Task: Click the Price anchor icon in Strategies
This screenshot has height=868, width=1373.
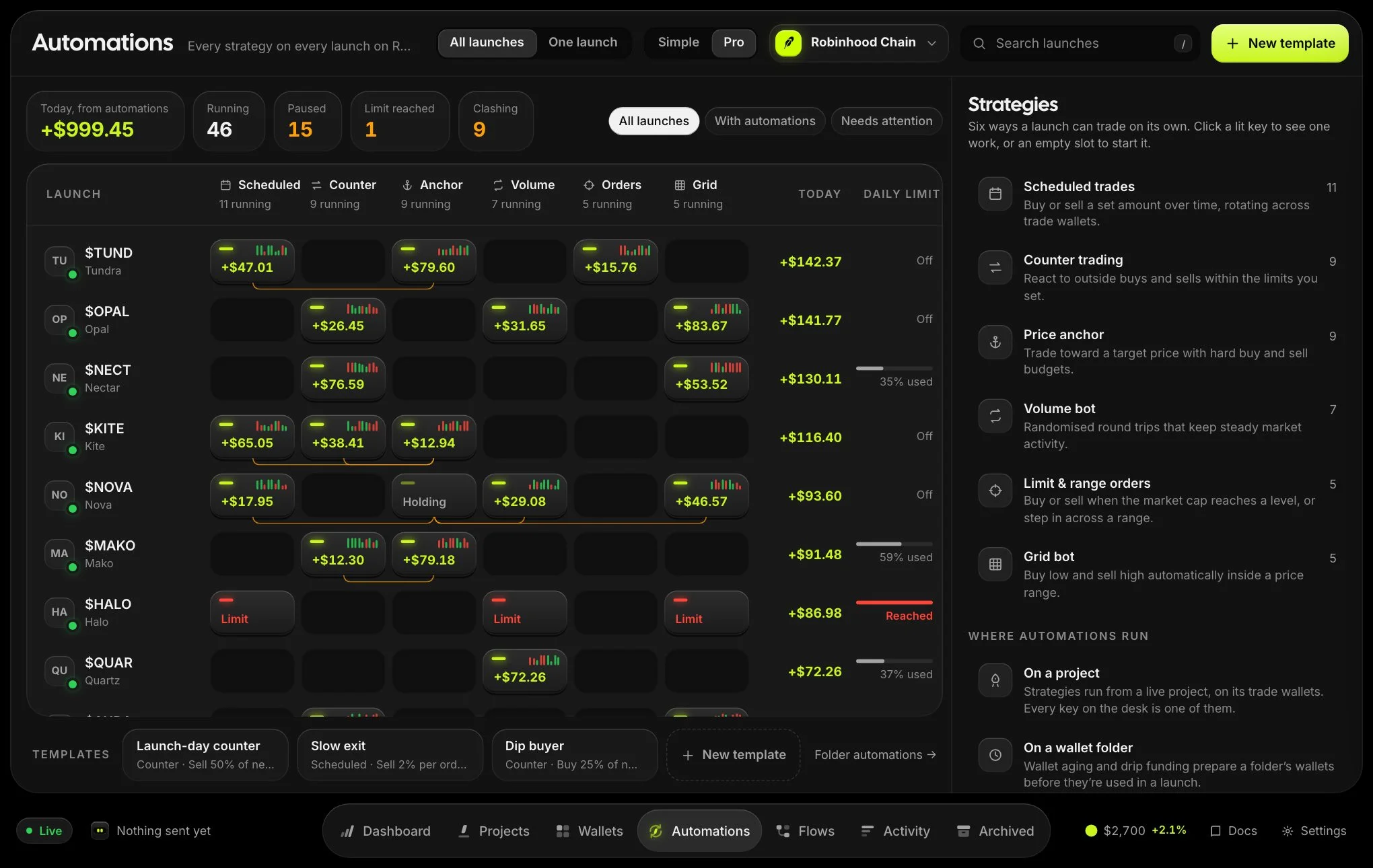Action: coord(995,342)
